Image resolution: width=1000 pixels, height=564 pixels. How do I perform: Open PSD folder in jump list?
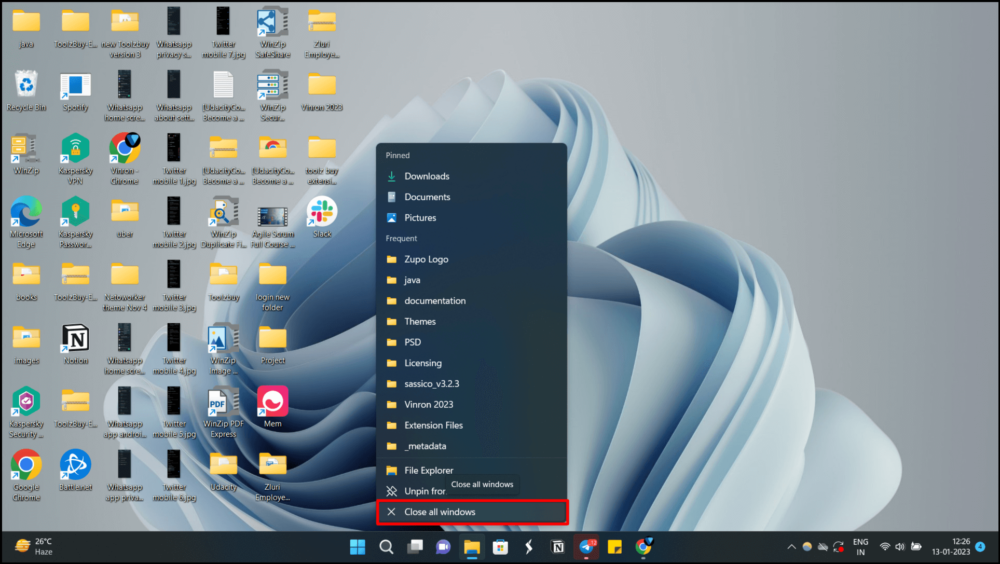[x=471, y=342]
